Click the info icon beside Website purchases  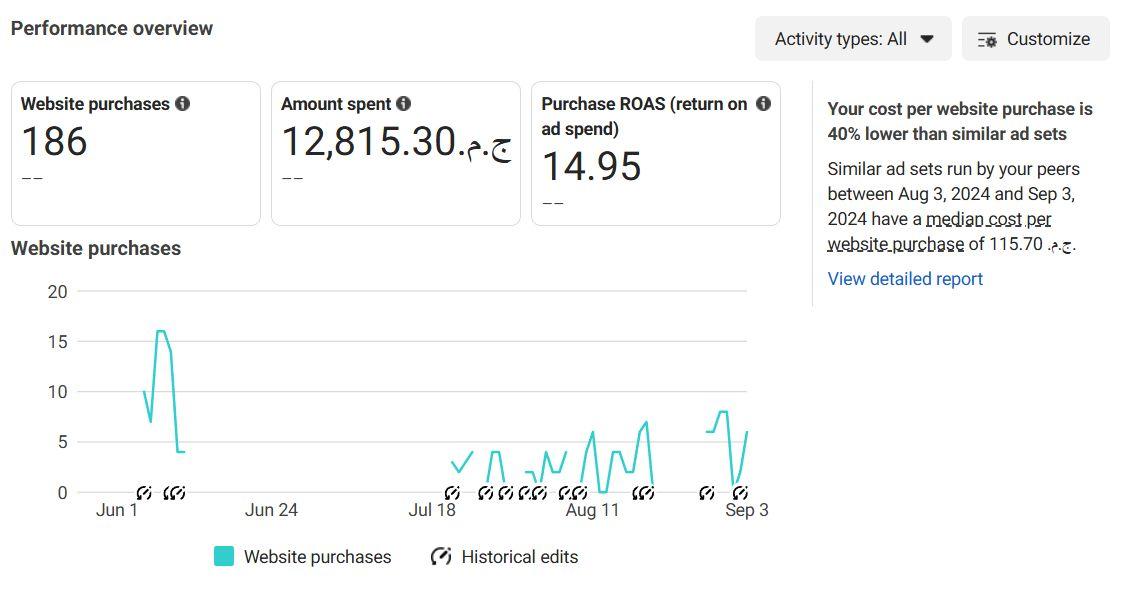point(182,103)
